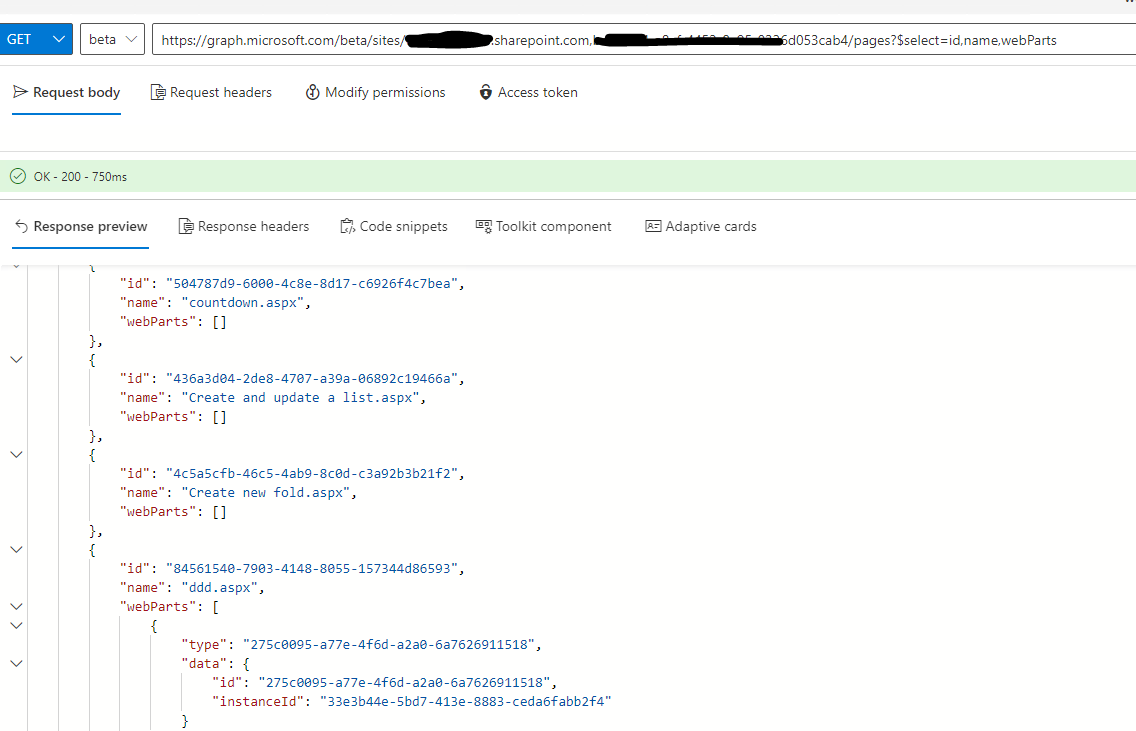The height and width of the screenshot is (731, 1136).
Task: Collapse the Create new fold.aspx entry
Action: (15, 454)
